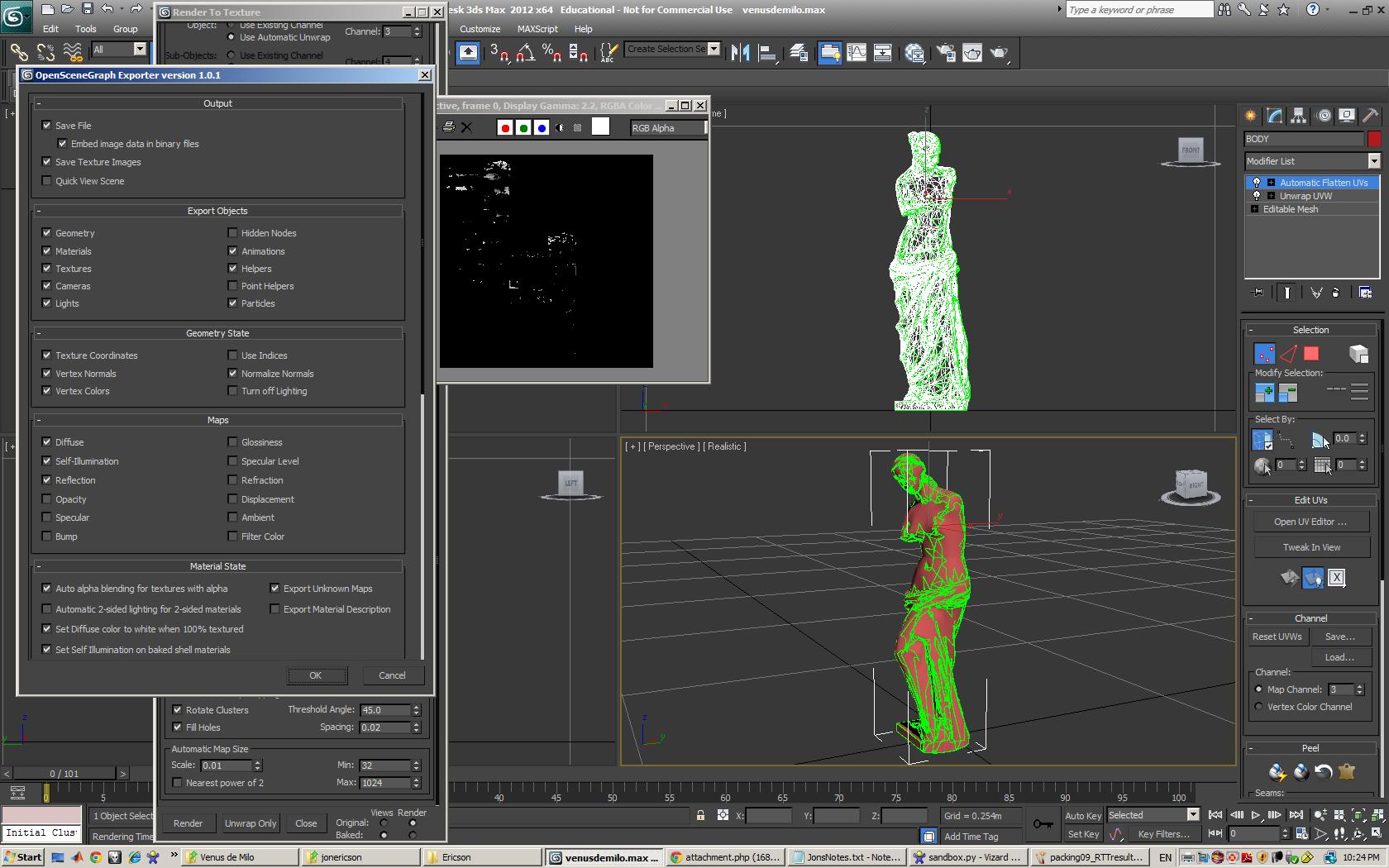Click the red BODY object color swatch
The image size is (1389, 868).
1374,139
